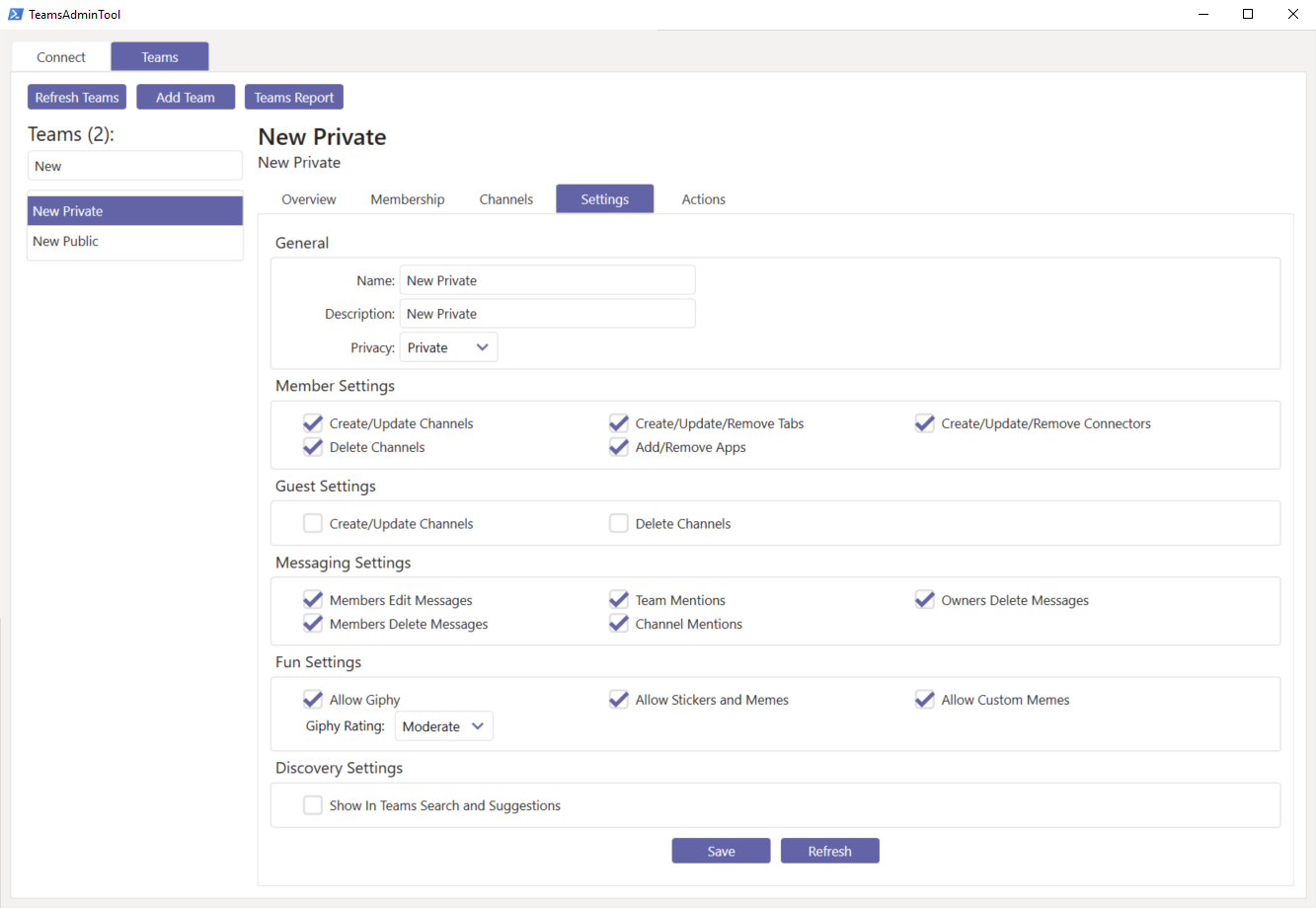
Task: Check Show In Teams Search and Suggestions
Action: [313, 805]
